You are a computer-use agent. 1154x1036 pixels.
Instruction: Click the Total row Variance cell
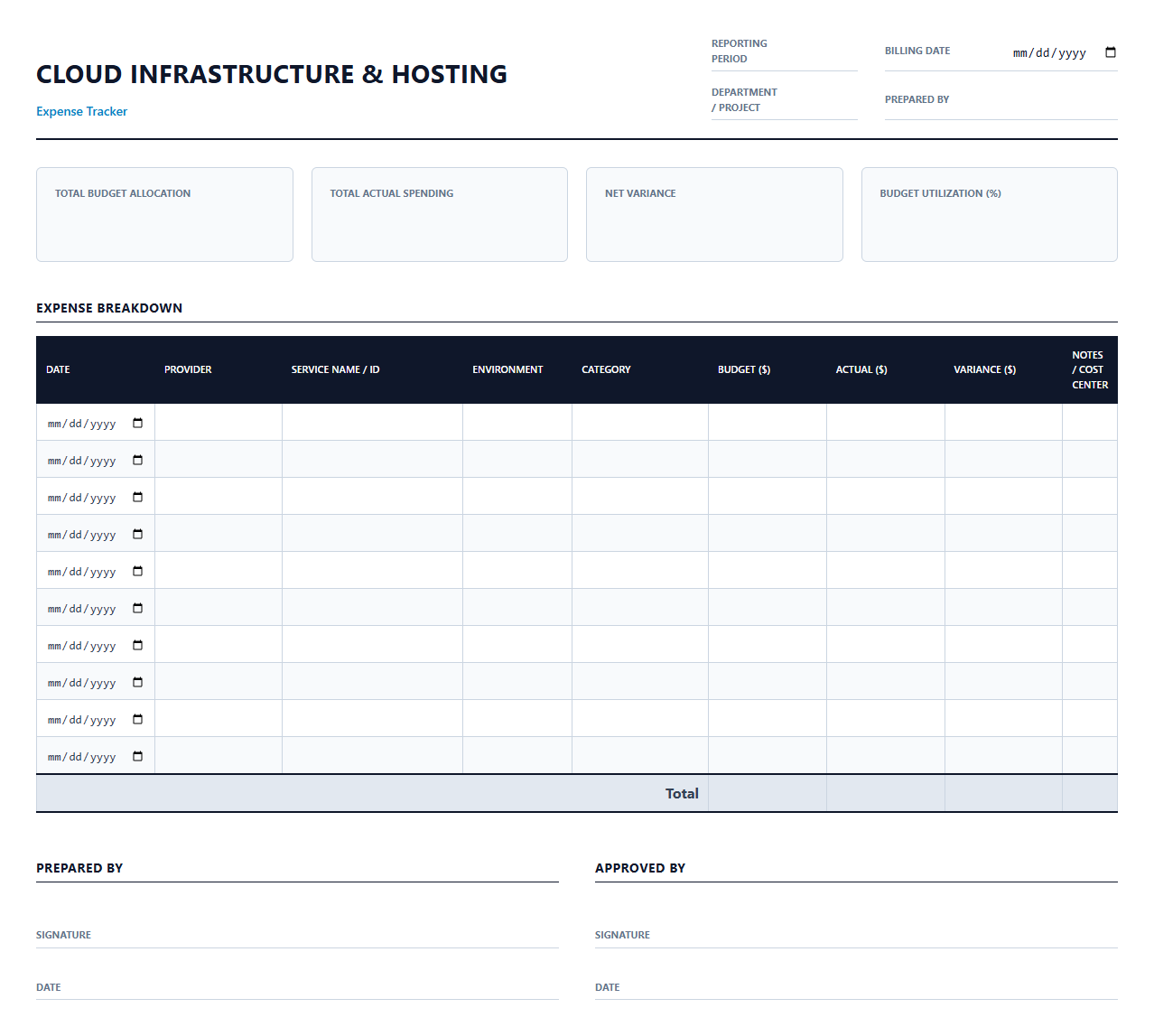[1003, 794]
